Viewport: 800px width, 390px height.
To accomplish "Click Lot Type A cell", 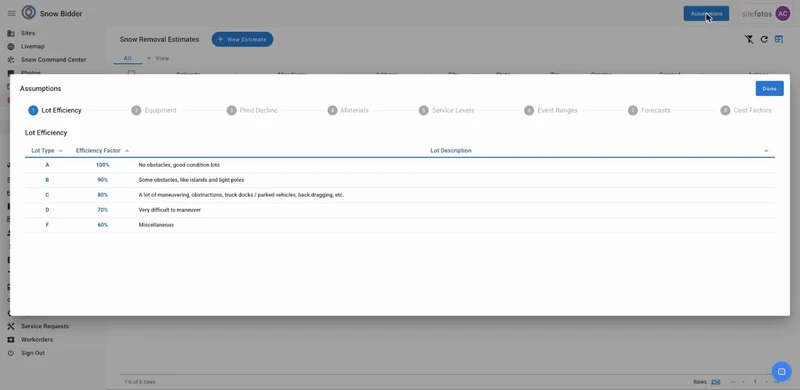I will [47, 165].
